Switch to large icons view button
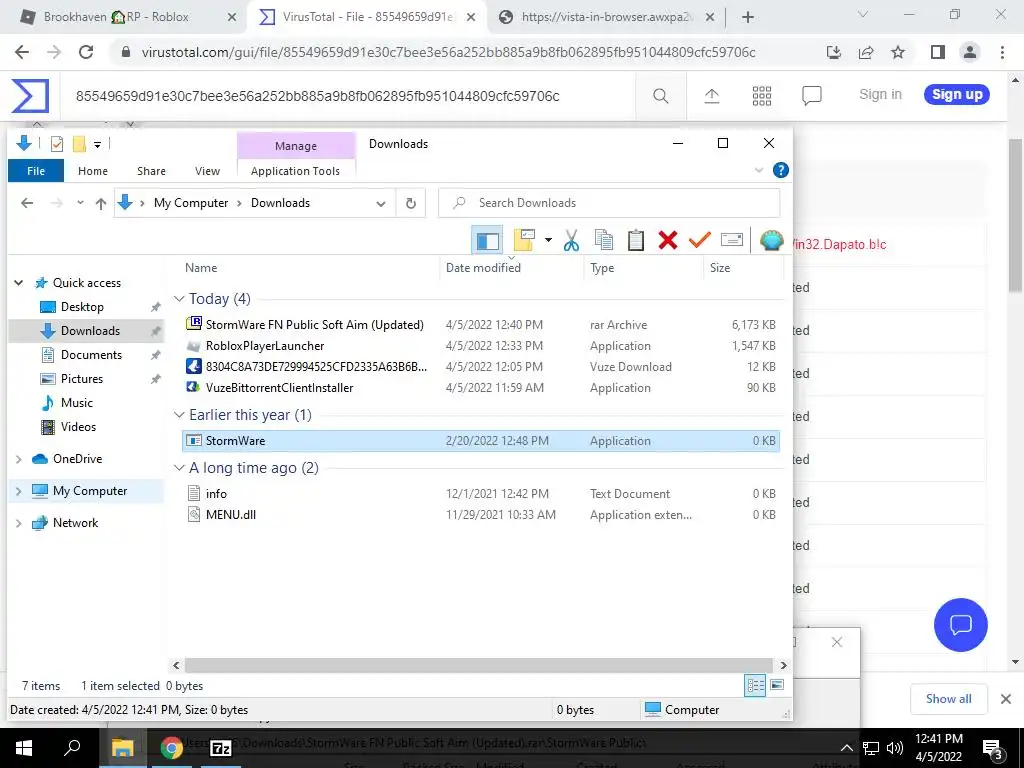 [777, 685]
